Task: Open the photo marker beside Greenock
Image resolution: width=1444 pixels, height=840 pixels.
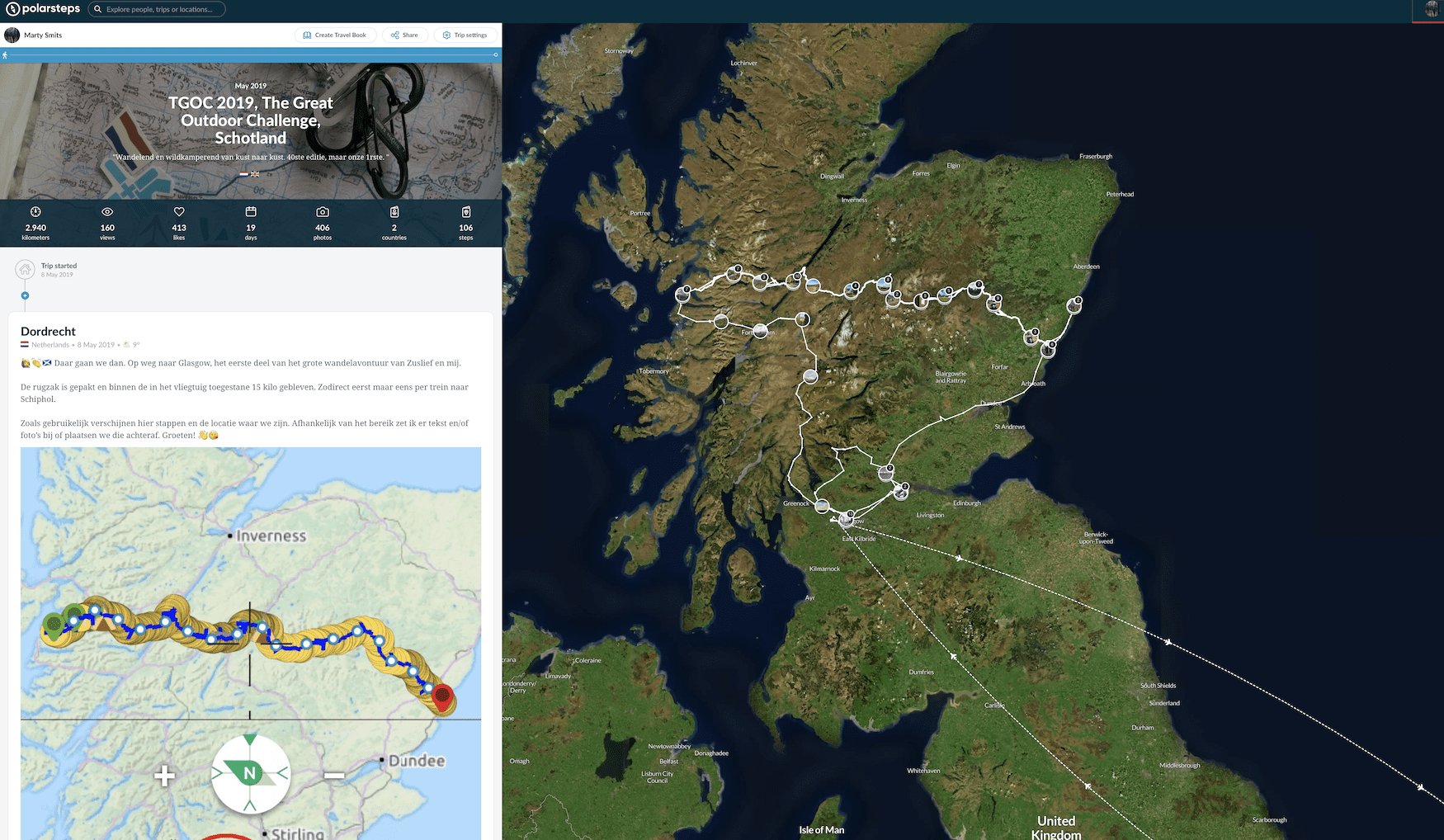Action: point(822,506)
